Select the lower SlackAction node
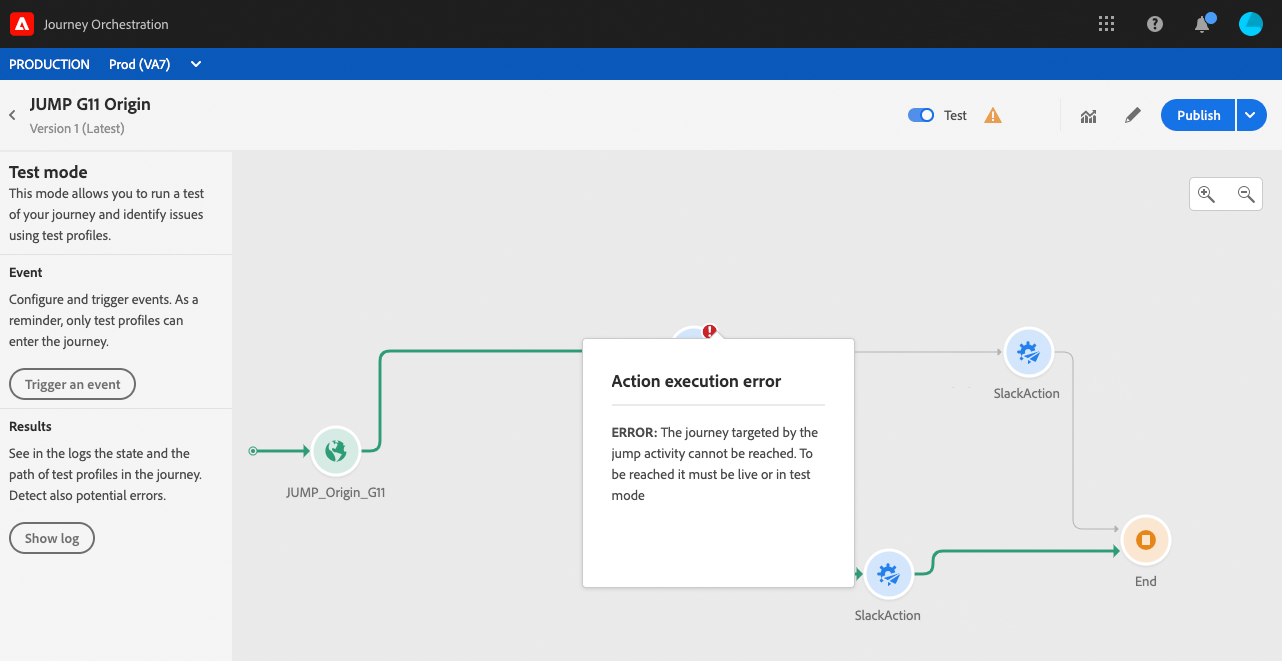The width and height of the screenshot is (1282, 661). (888, 574)
